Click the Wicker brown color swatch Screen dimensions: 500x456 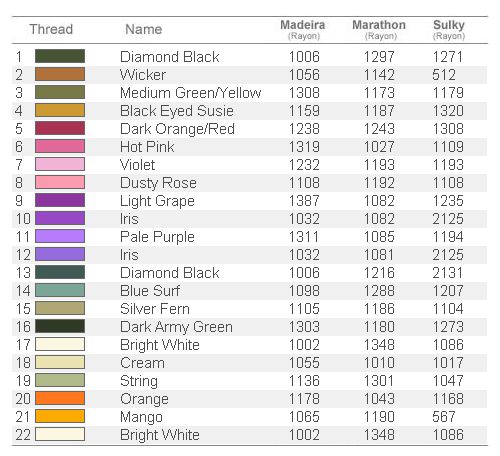pos(60,74)
